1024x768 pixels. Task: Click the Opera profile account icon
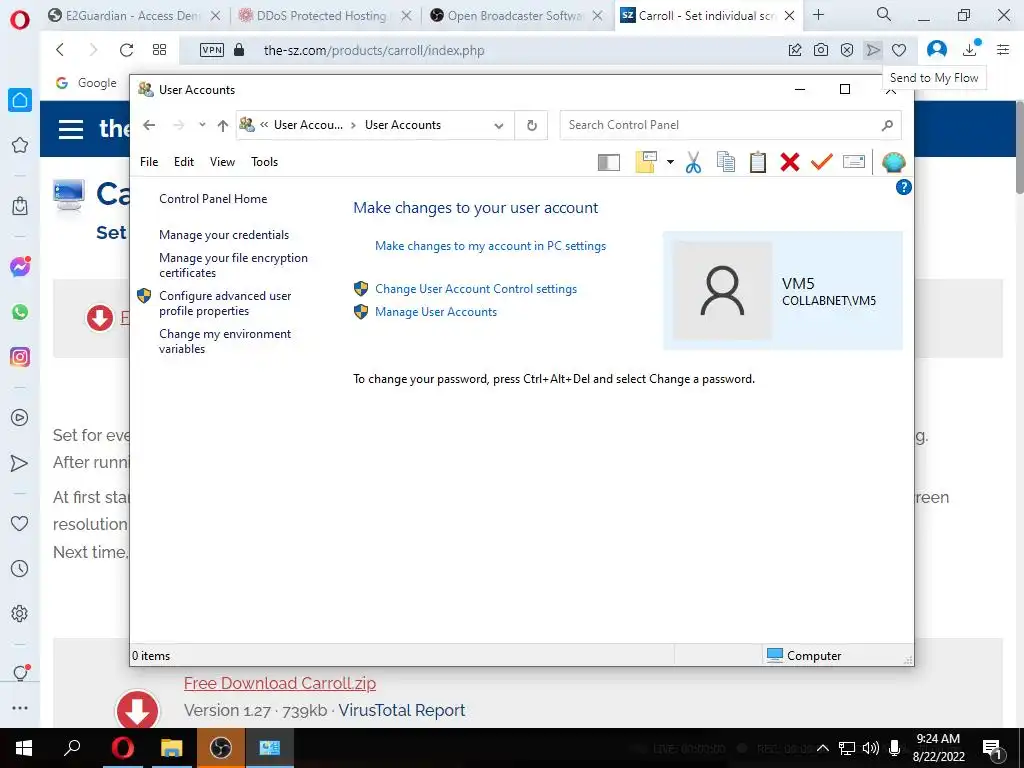tap(936, 50)
